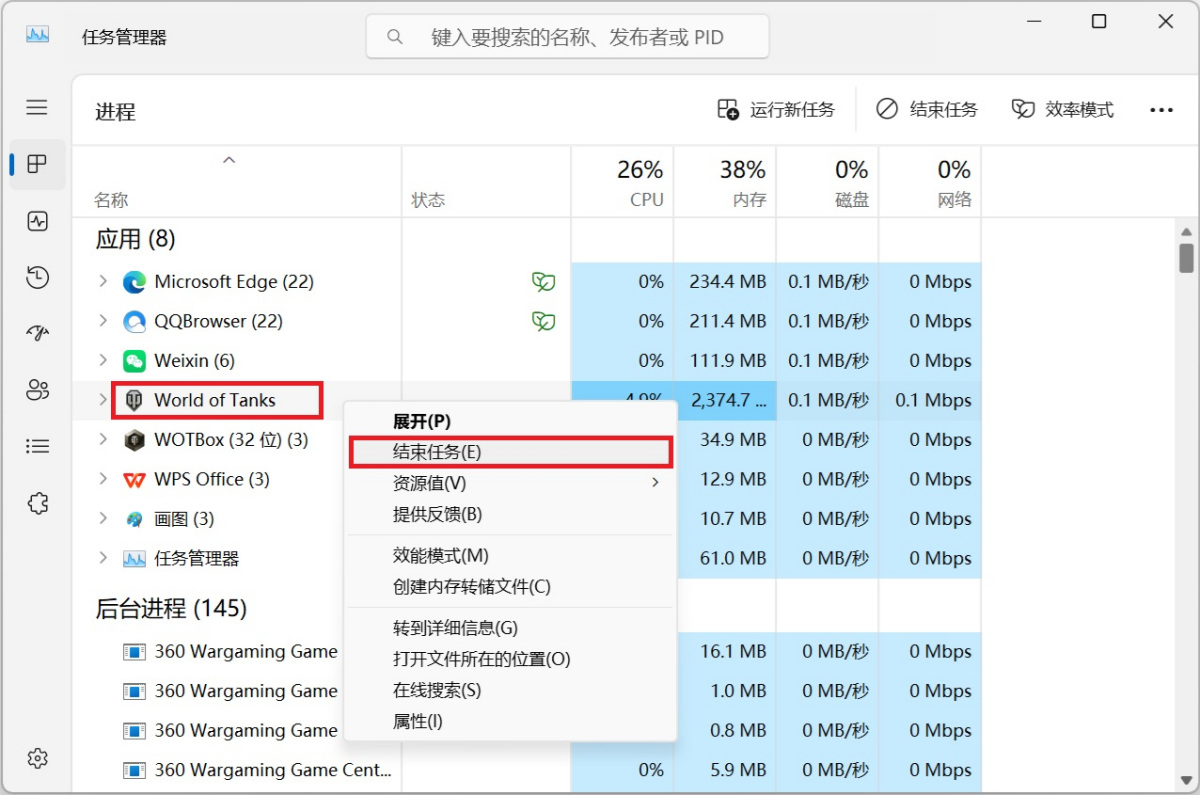Viewport: 1200px width, 795px height.
Task: Open the Services puzzle-piece sidebar icon
Action: [37, 503]
